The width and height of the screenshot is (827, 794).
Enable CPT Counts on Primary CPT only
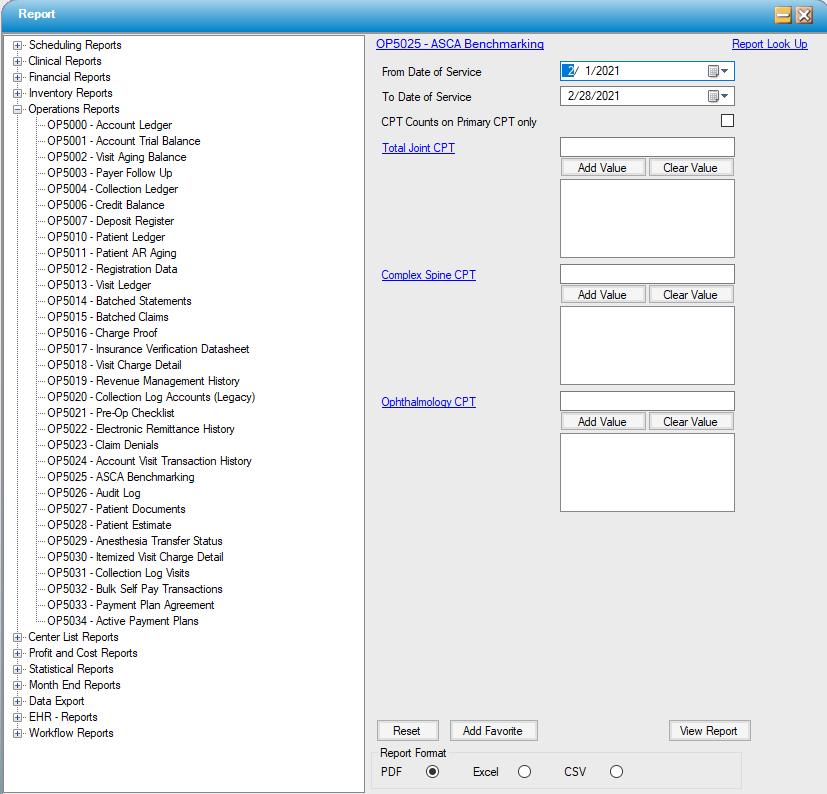(727, 121)
